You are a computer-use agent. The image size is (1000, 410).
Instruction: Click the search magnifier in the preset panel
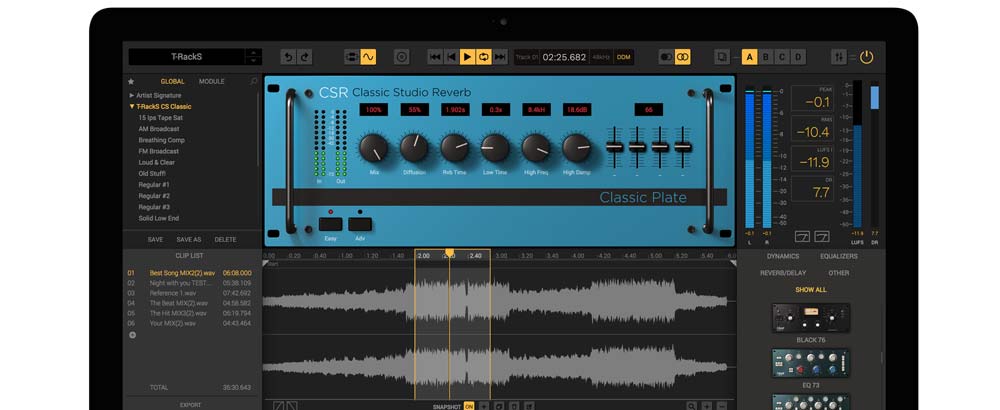pyautogui.click(x=254, y=81)
